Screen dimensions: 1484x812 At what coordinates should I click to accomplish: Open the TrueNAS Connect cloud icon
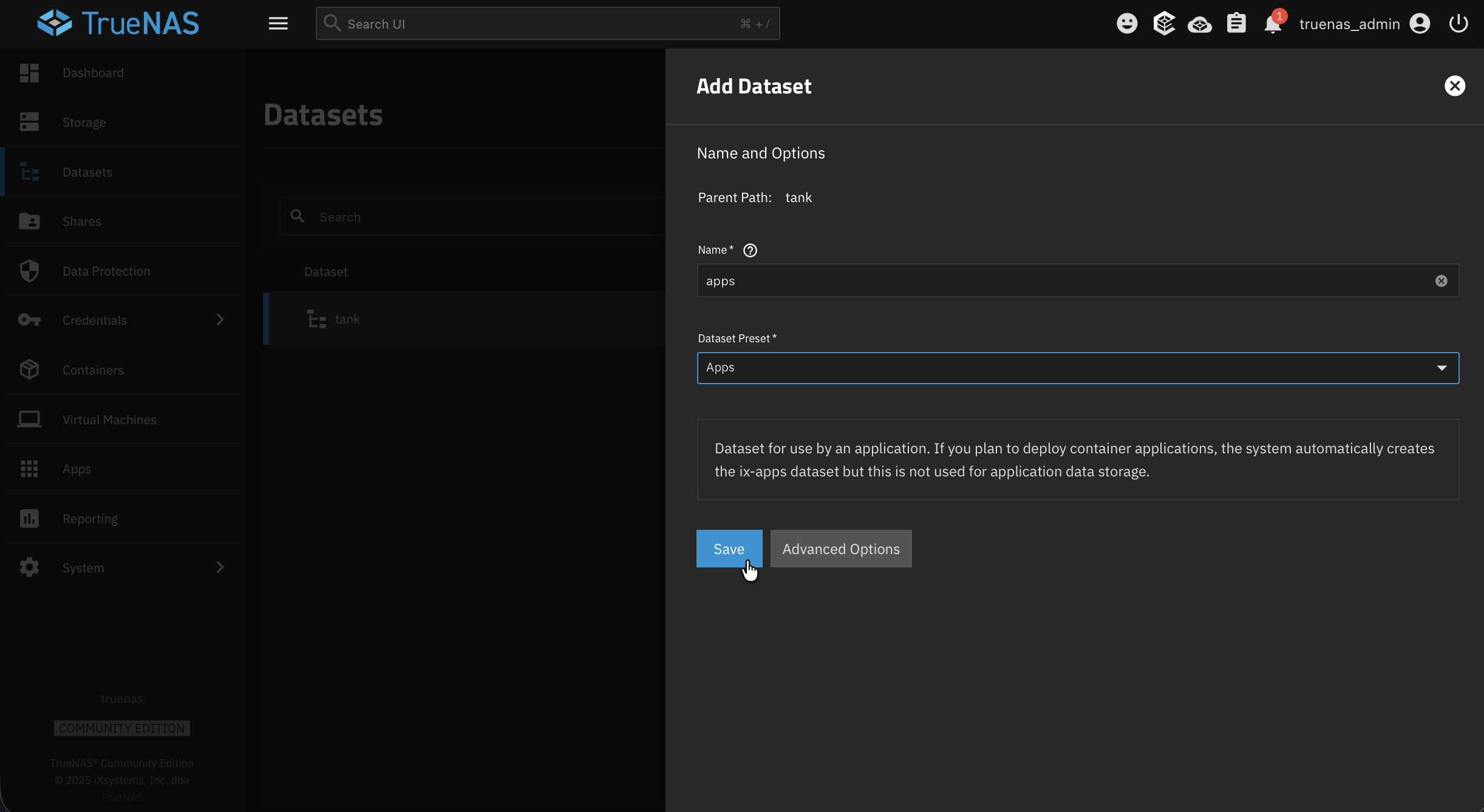tap(1200, 24)
